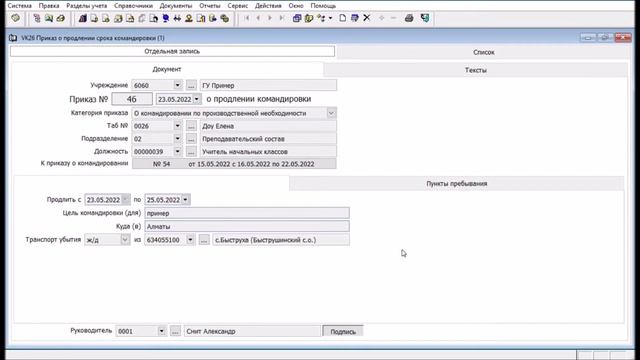Image resolution: width=640 pixels, height=360 pixels.
Task: Click the printer icon in toolbar
Action: click(409, 18)
